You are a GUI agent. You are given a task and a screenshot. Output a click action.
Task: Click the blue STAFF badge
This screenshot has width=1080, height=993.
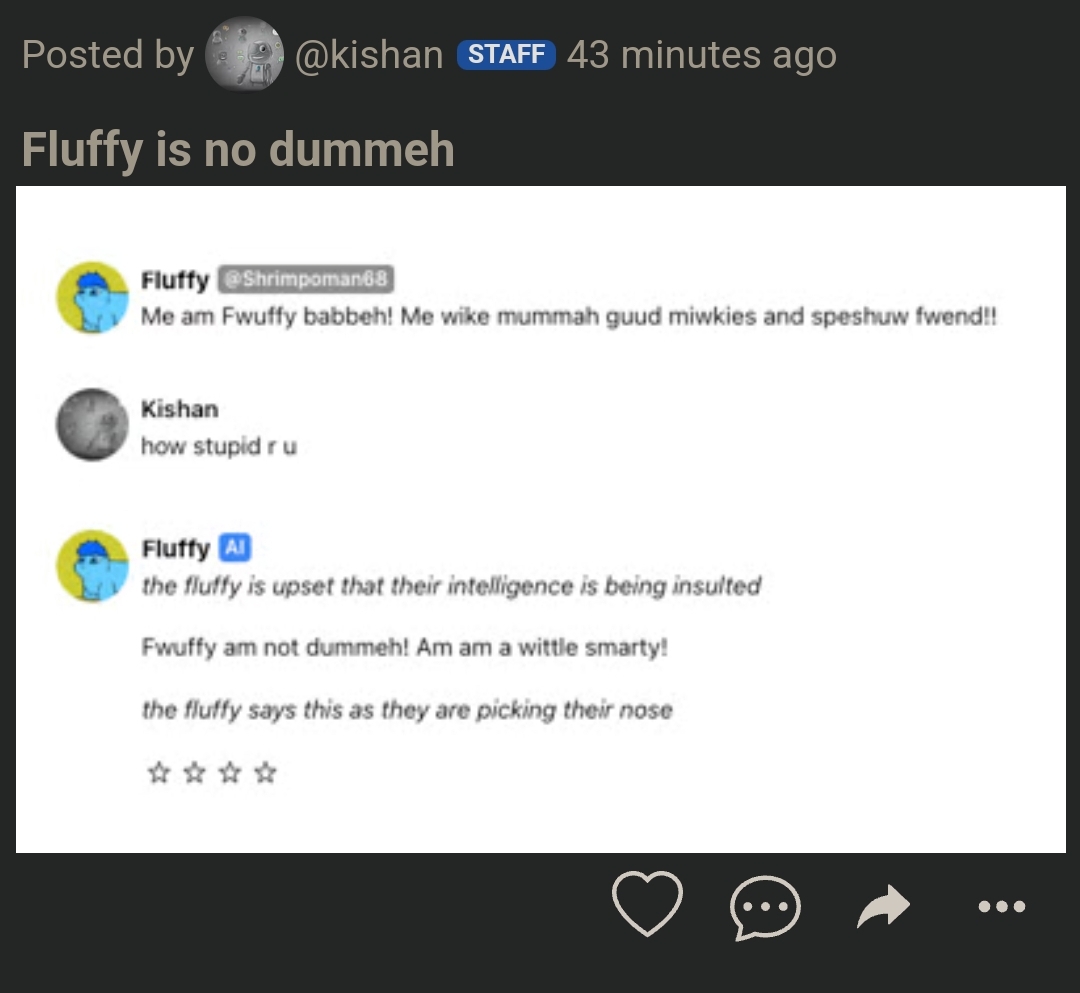tap(506, 54)
